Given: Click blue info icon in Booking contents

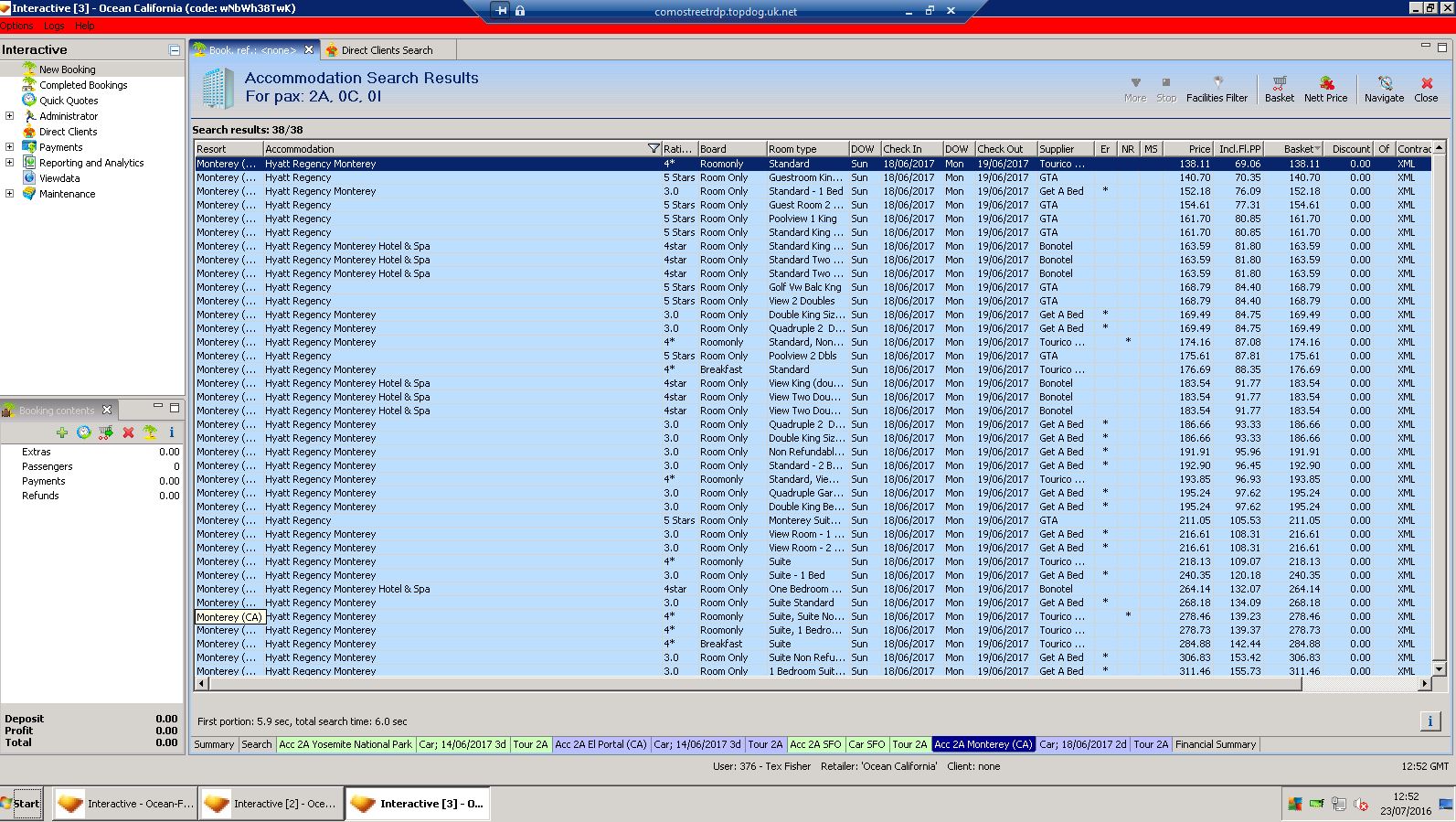Looking at the screenshot, I should pyautogui.click(x=171, y=432).
